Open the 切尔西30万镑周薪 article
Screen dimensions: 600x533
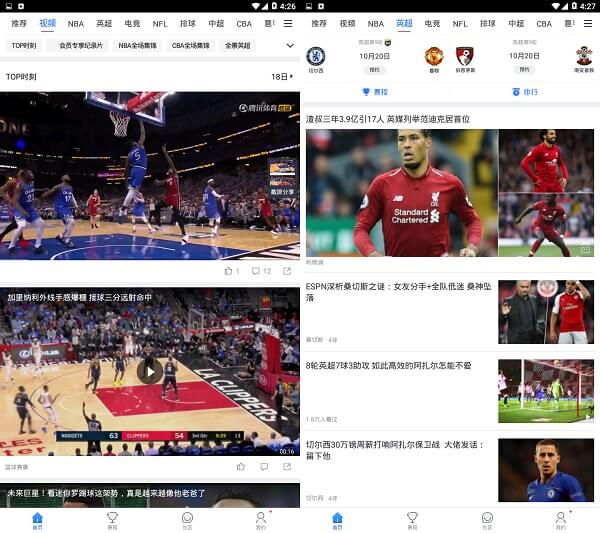pos(395,450)
